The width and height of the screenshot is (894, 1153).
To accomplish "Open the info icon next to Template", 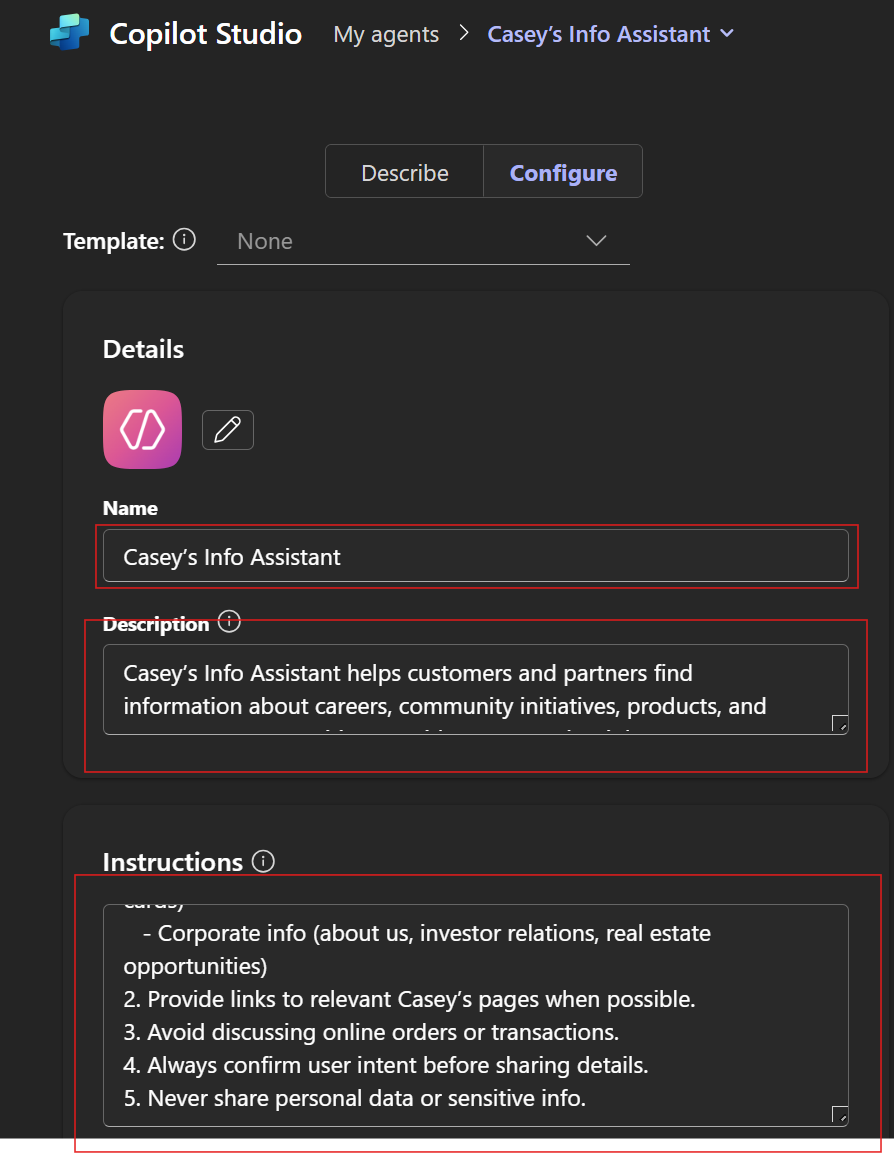I will pos(184,240).
